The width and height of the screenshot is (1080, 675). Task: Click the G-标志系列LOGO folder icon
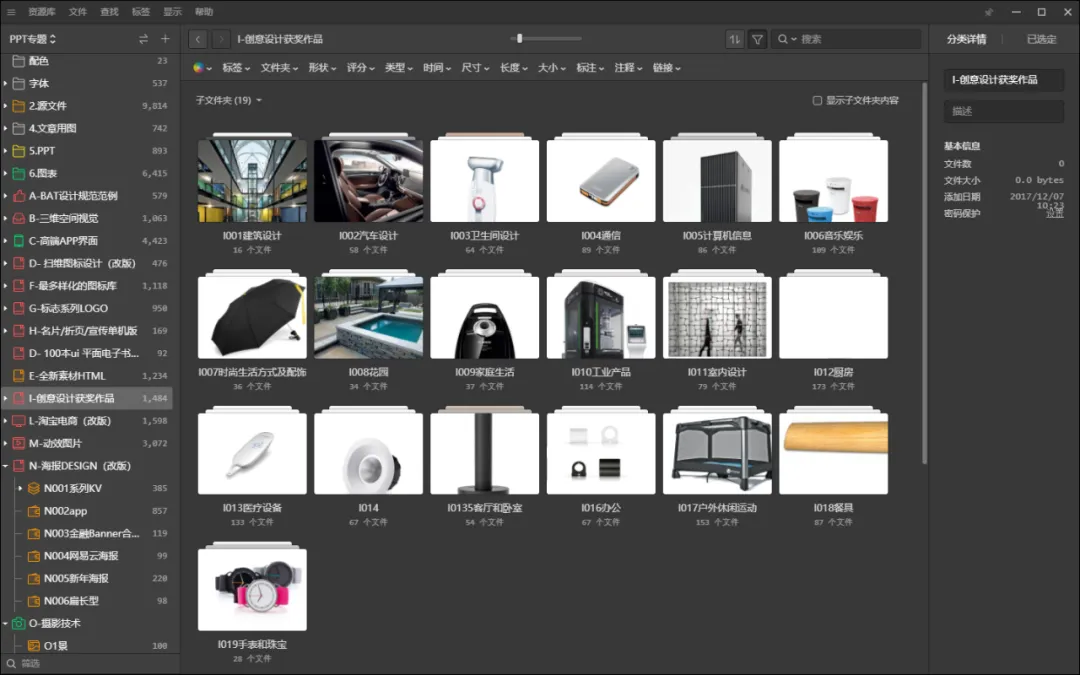tap(19, 308)
